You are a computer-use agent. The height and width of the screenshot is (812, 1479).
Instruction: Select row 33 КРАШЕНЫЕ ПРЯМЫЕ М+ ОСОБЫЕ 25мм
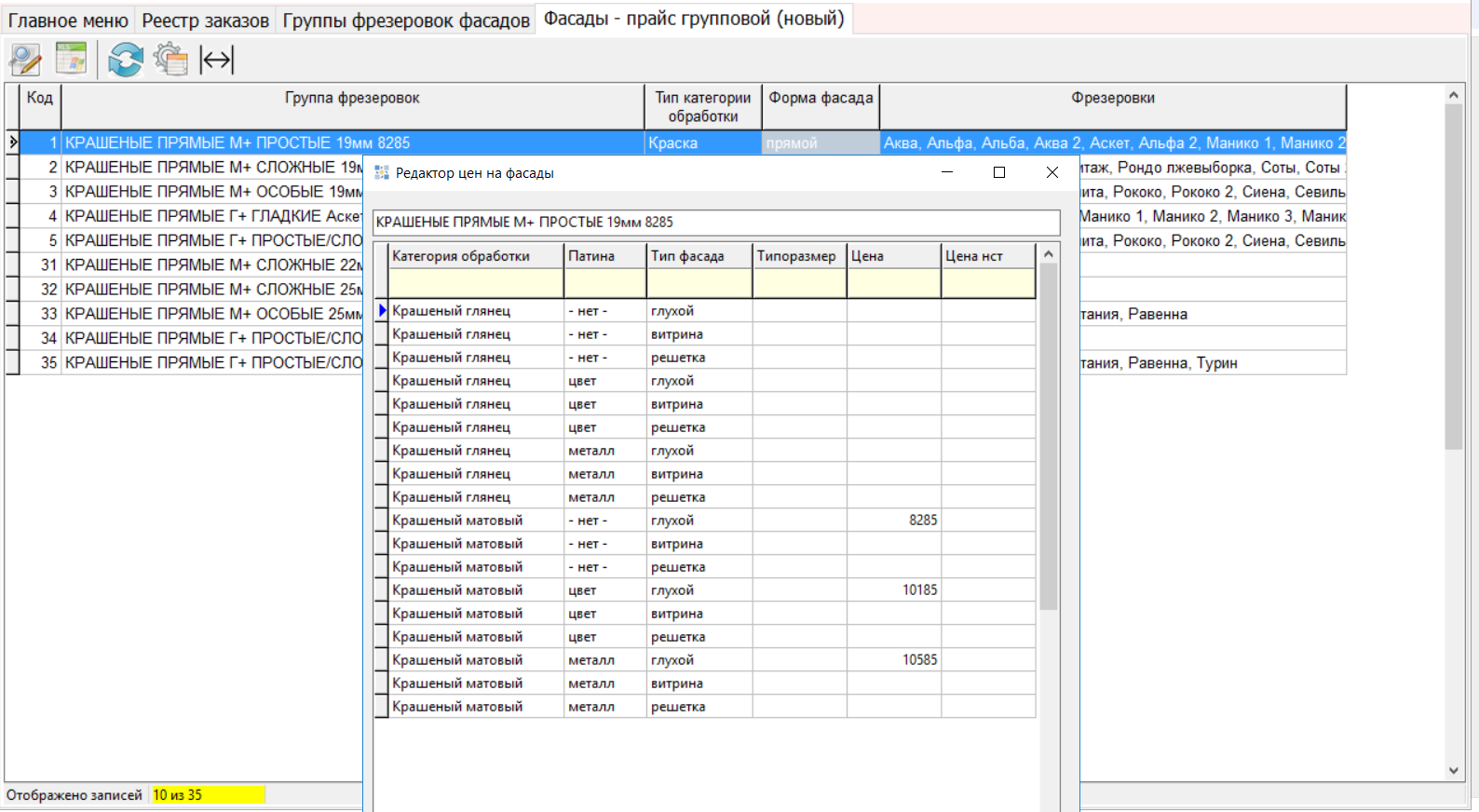pyautogui.click(x=212, y=314)
